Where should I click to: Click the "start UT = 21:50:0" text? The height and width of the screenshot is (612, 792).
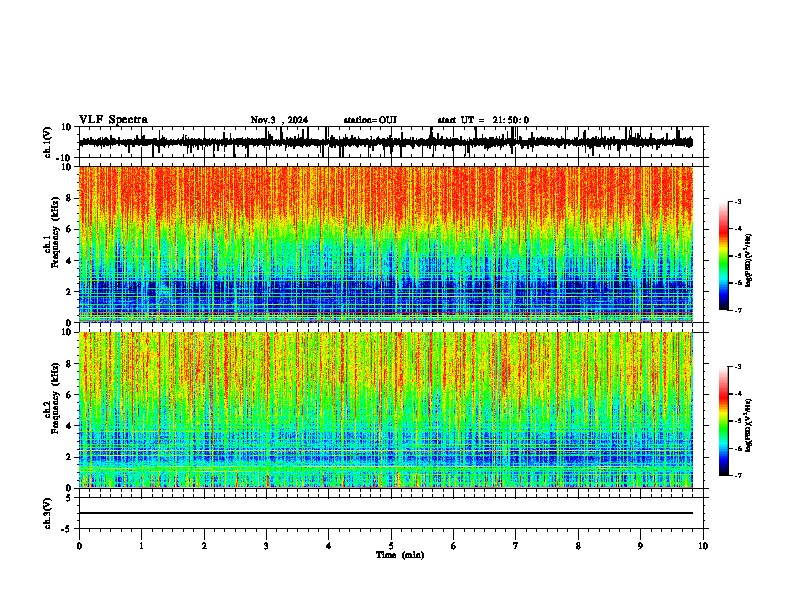point(483,120)
